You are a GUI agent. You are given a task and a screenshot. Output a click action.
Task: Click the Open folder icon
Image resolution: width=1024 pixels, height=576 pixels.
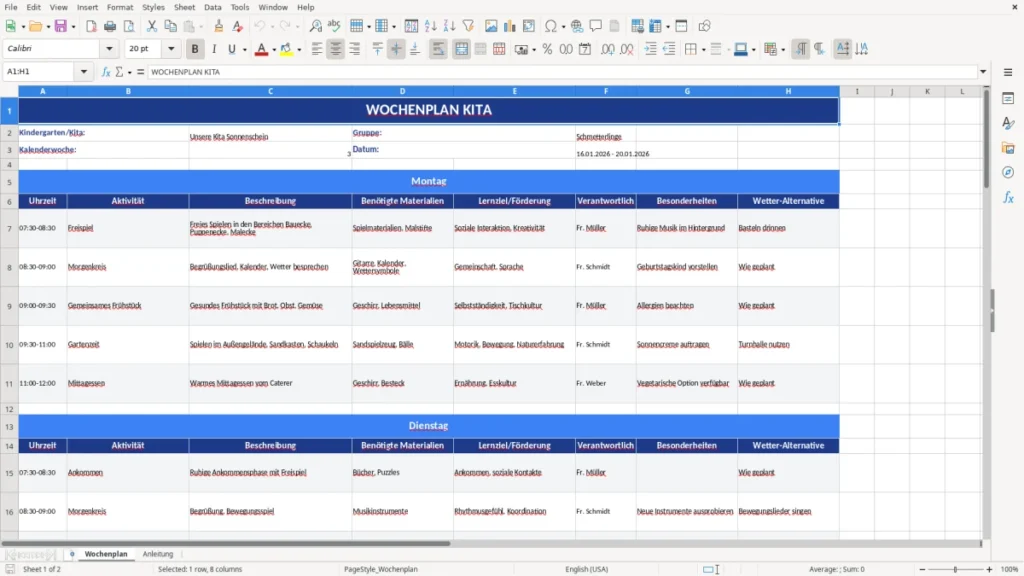[x=35, y=26]
